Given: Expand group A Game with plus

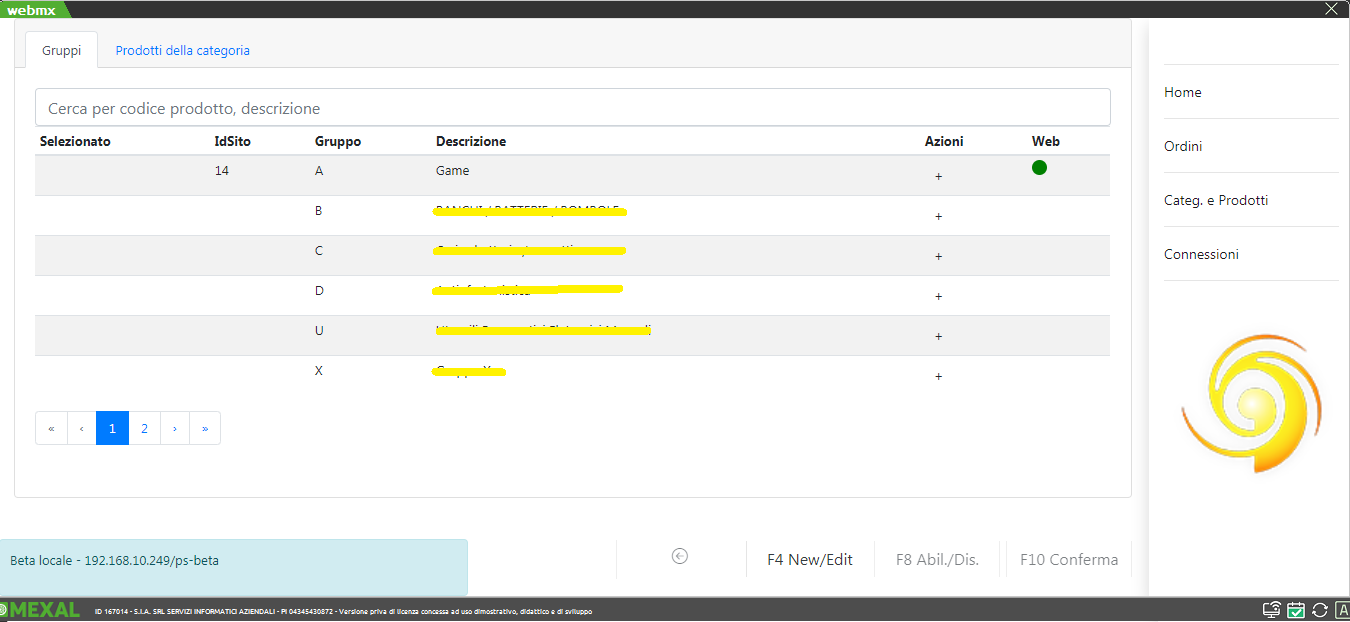Looking at the screenshot, I should pyautogui.click(x=938, y=177).
